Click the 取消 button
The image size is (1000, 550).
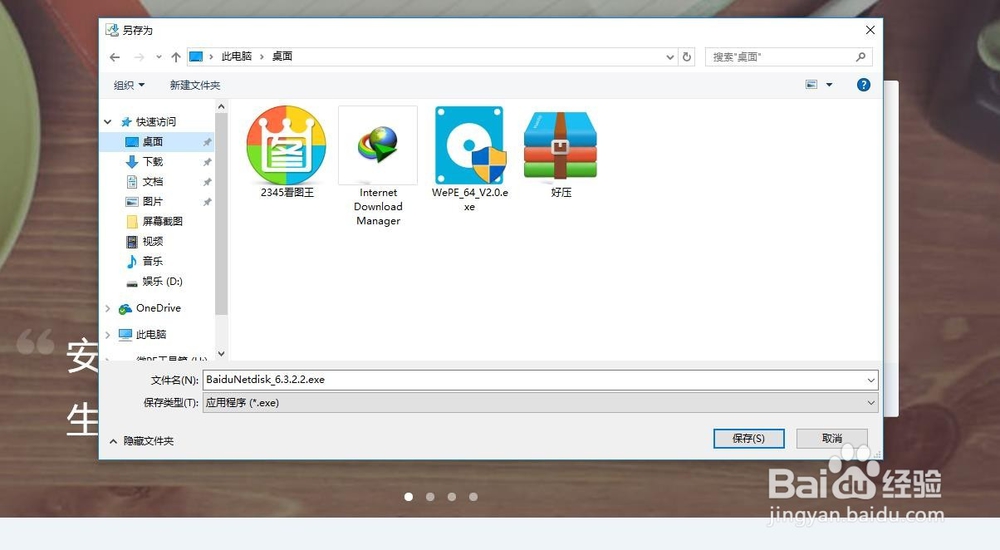[x=832, y=438]
